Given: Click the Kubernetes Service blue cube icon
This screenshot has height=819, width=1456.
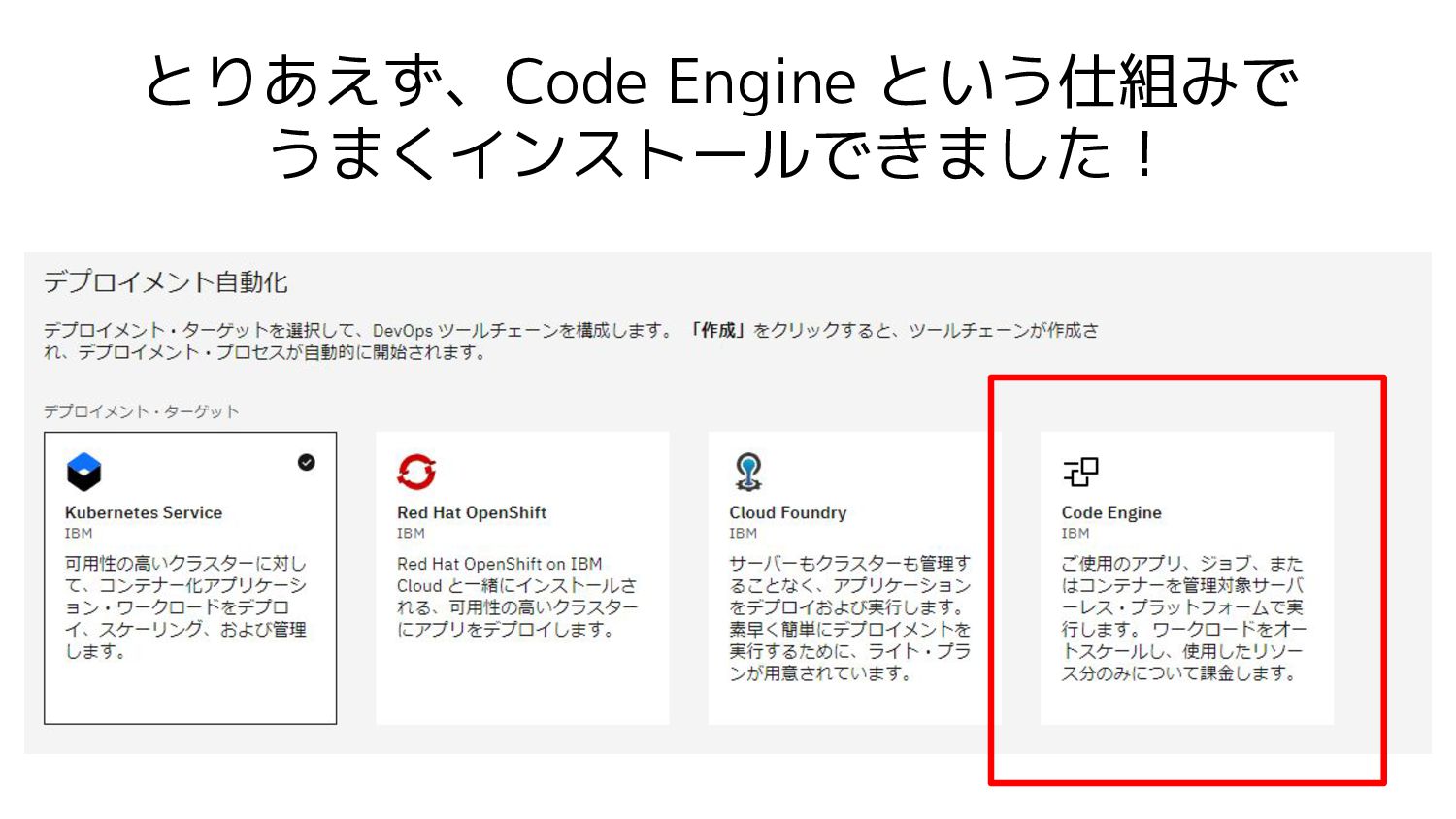Looking at the screenshot, I should pyautogui.click(x=83, y=472).
